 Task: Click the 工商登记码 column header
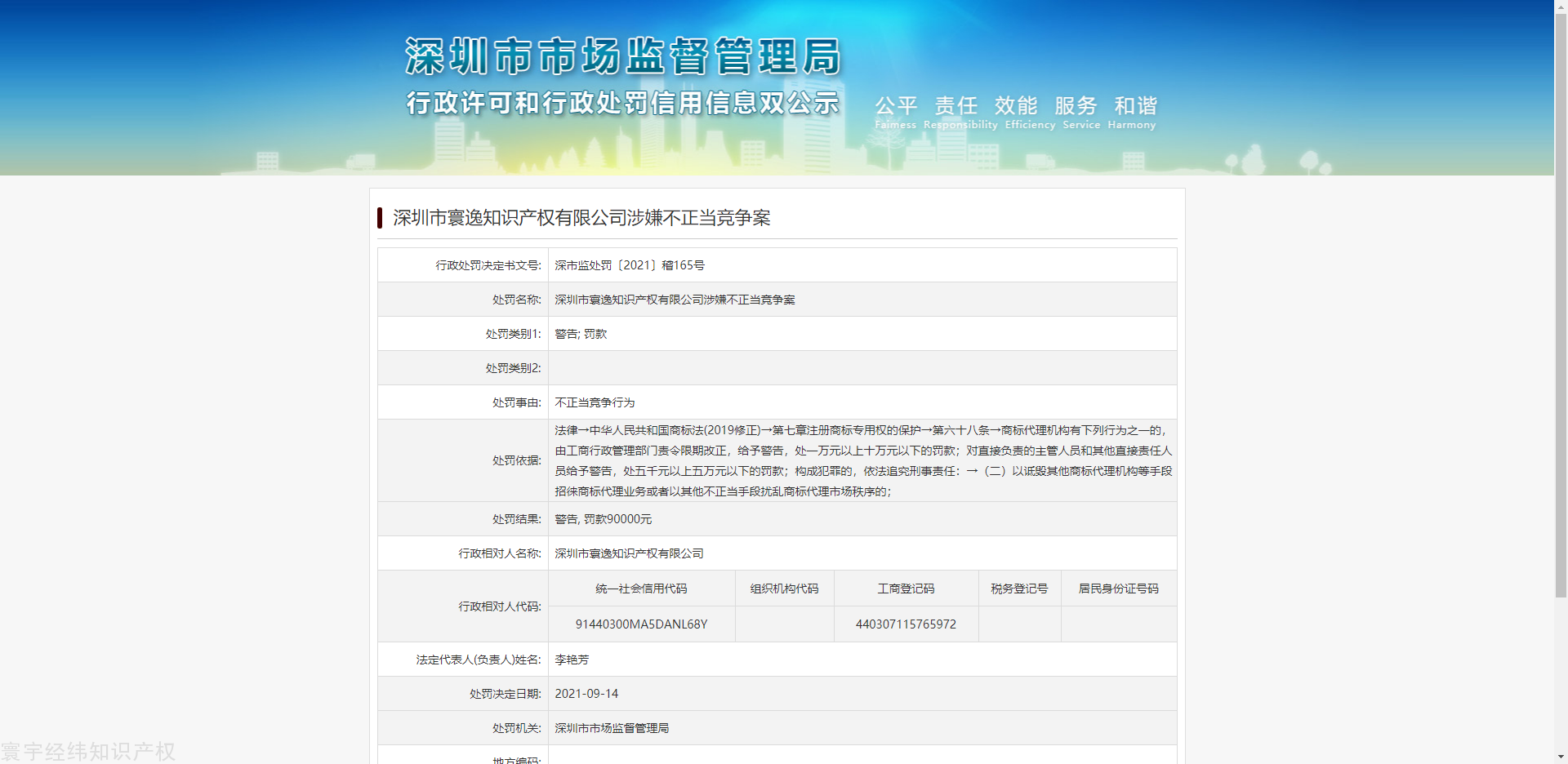906,589
